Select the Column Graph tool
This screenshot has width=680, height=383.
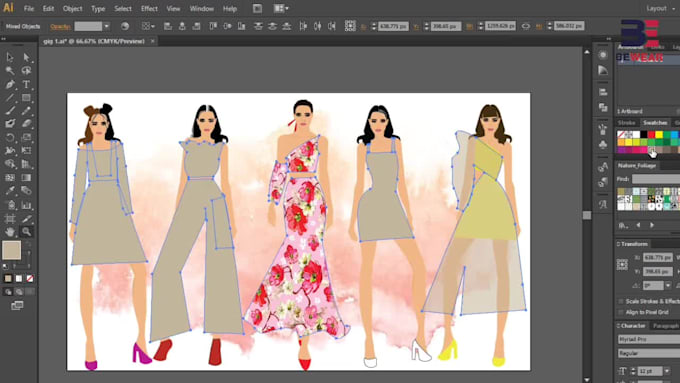(x=26, y=205)
